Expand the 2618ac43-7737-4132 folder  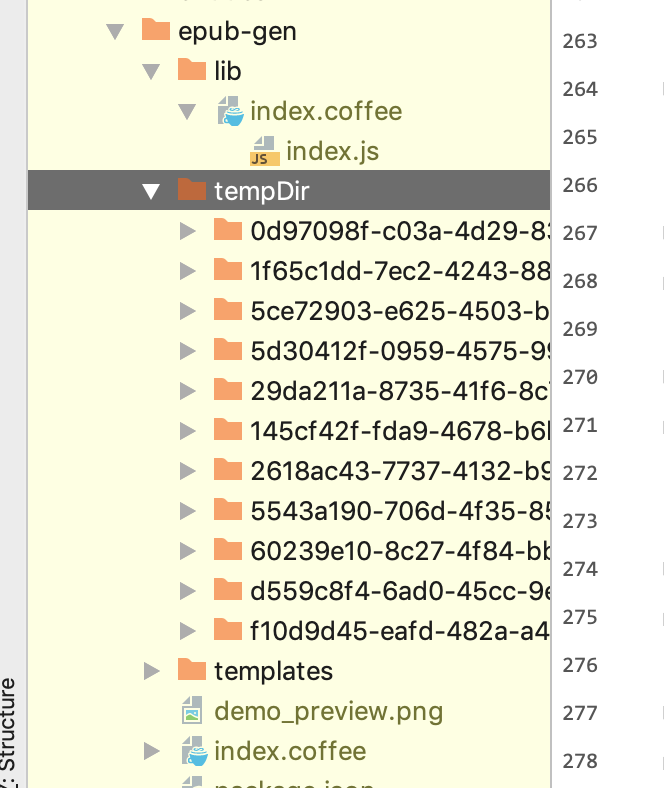pyautogui.click(x=187, y=471)
